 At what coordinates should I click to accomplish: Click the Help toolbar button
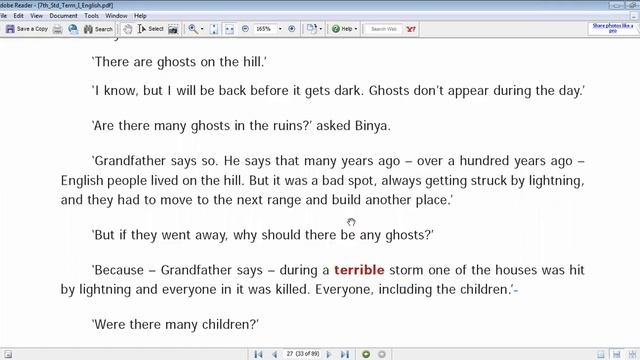342,29
